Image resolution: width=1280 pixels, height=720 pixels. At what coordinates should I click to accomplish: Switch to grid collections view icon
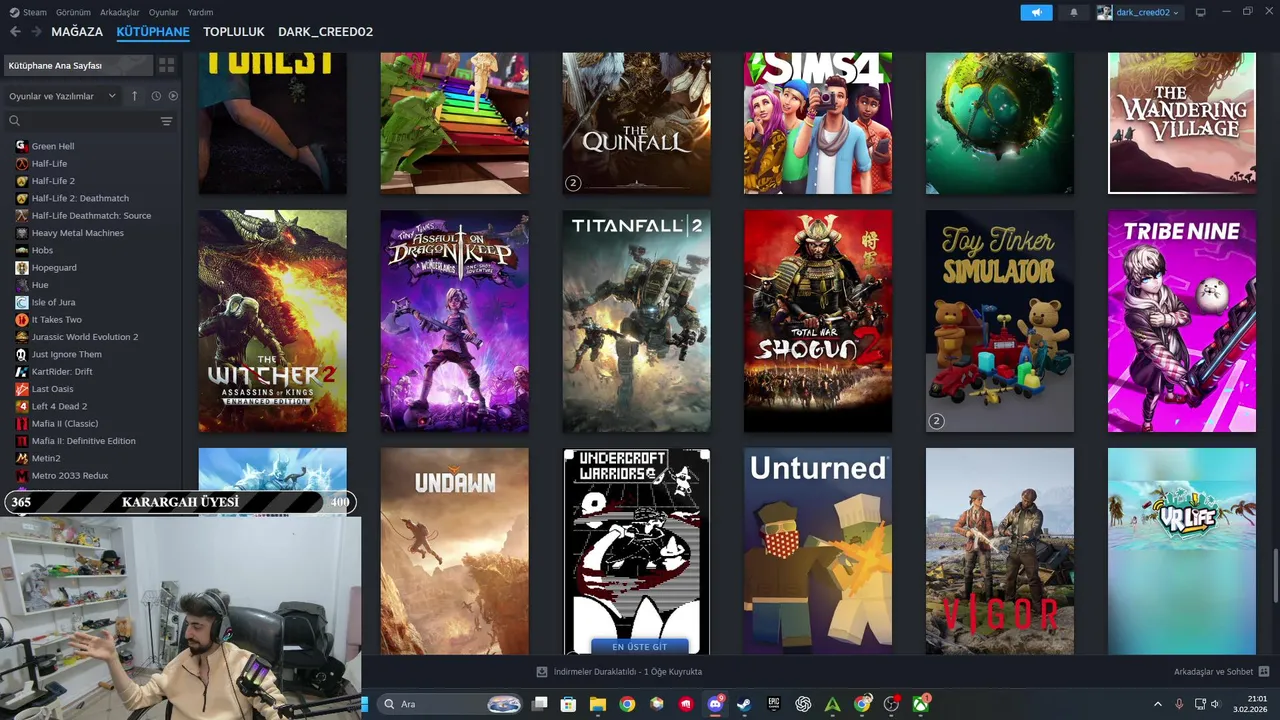click(x=167, y=65)
